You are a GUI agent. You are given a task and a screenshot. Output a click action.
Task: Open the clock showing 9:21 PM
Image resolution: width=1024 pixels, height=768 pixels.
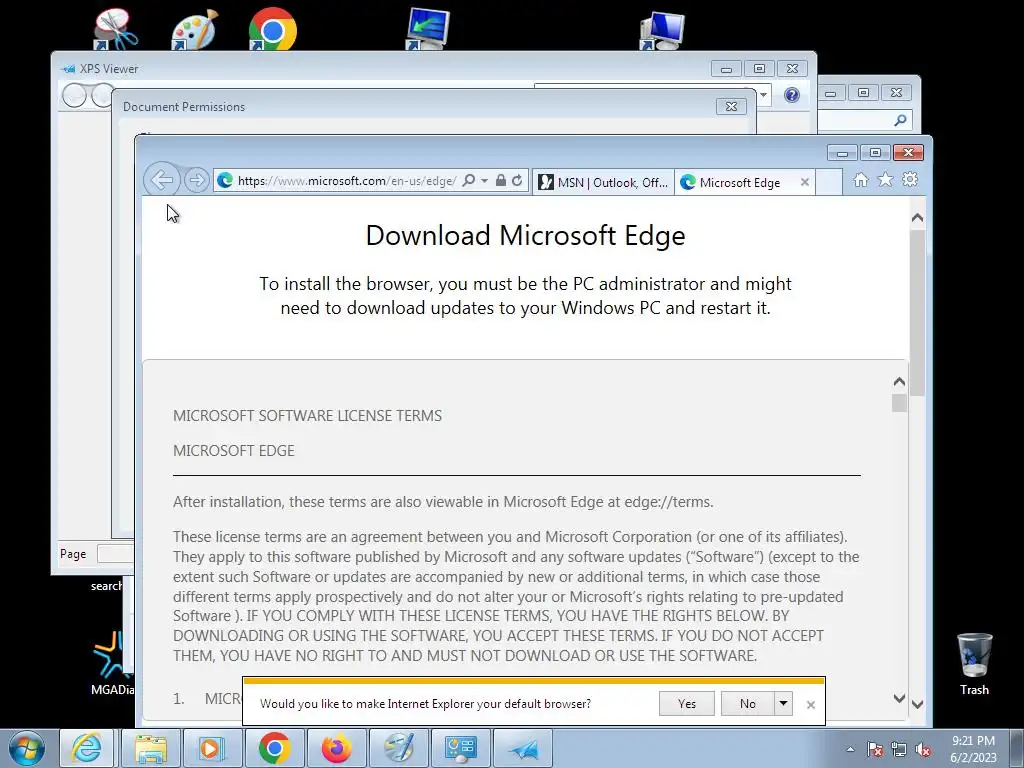[x=973, y=749]
